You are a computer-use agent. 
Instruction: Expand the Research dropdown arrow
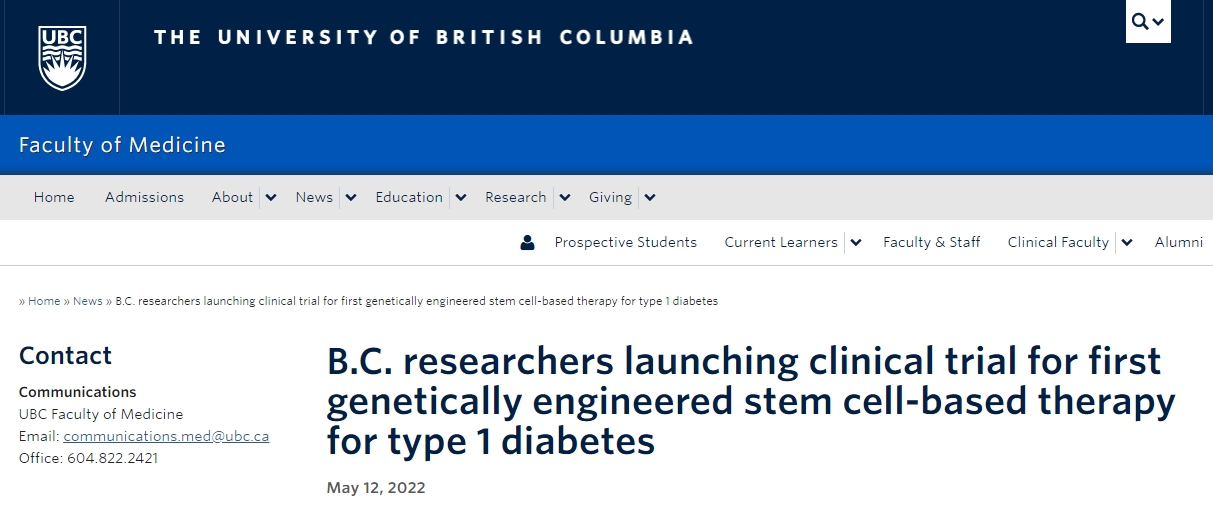coord(564,198)
